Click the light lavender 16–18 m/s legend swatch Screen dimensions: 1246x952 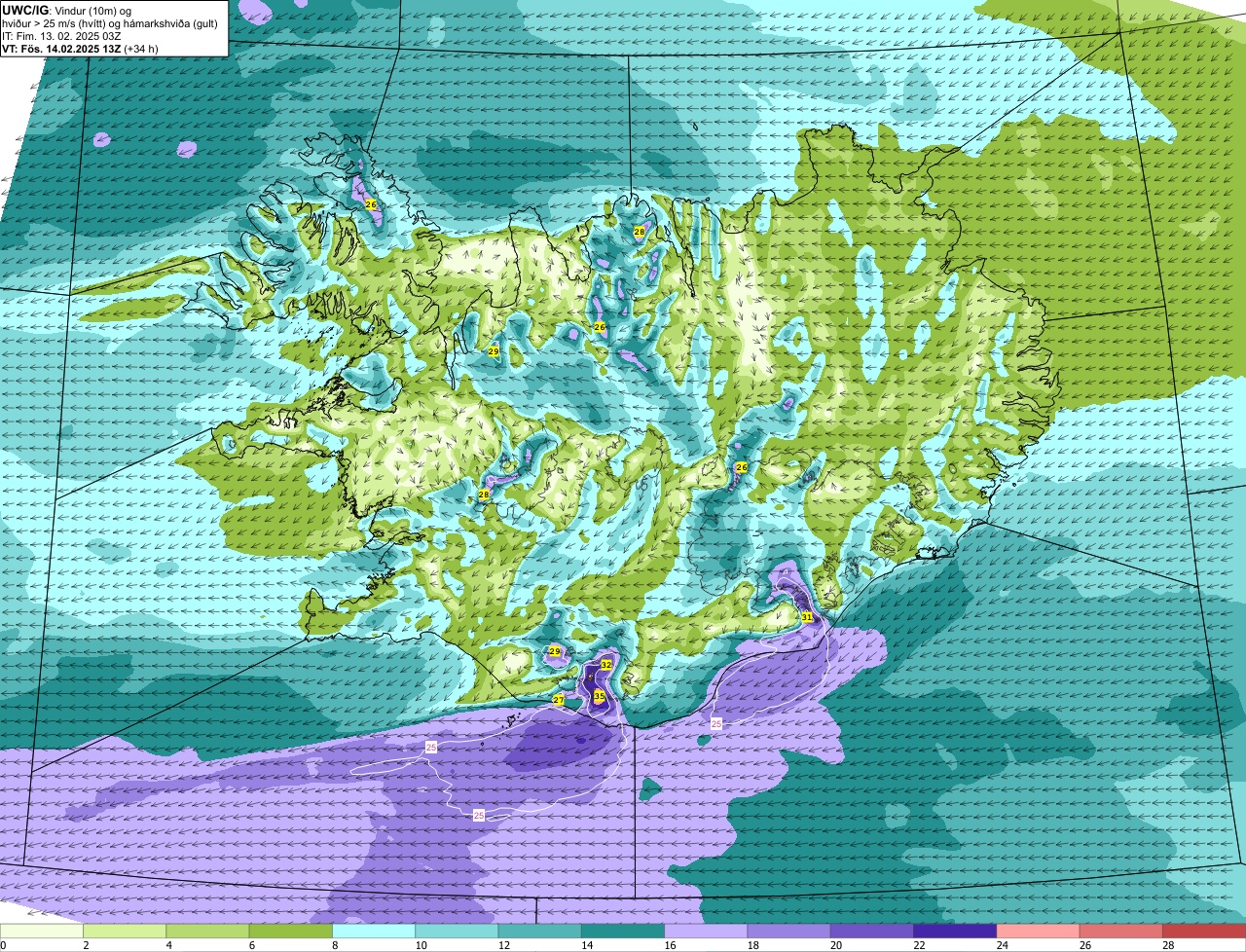coord(706,932)
